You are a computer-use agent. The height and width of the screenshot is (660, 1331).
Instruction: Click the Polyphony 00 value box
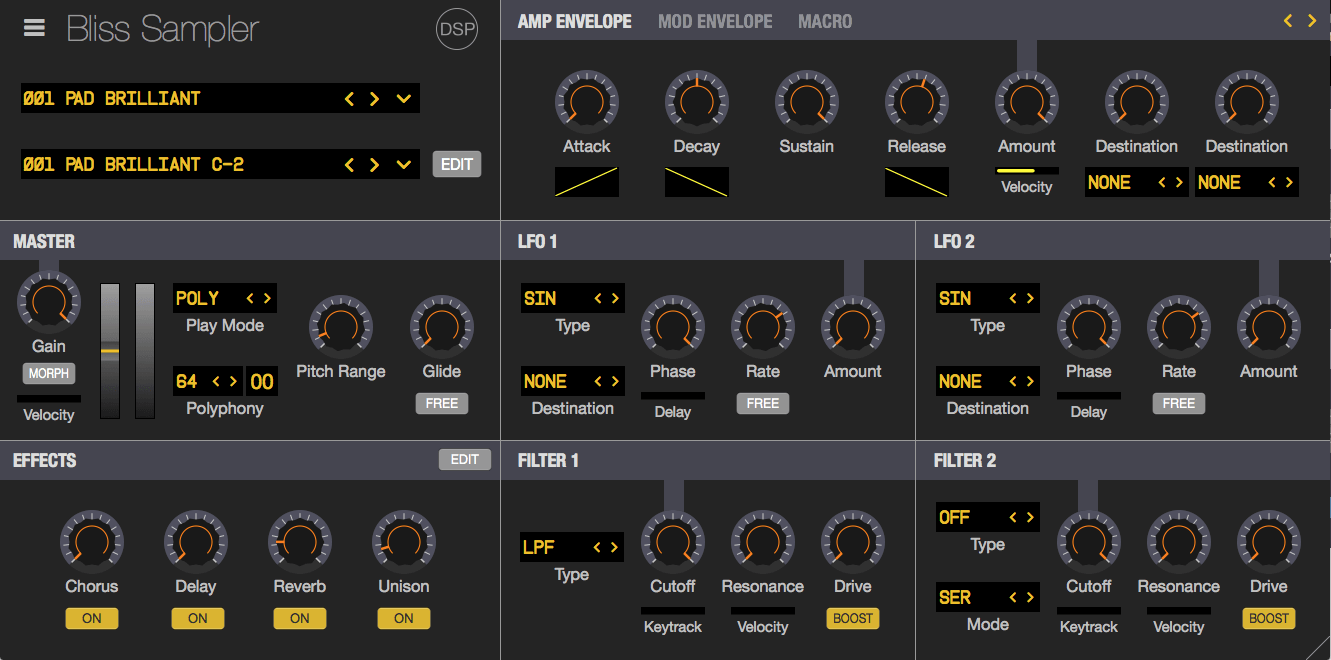click(x=262, y=381)
